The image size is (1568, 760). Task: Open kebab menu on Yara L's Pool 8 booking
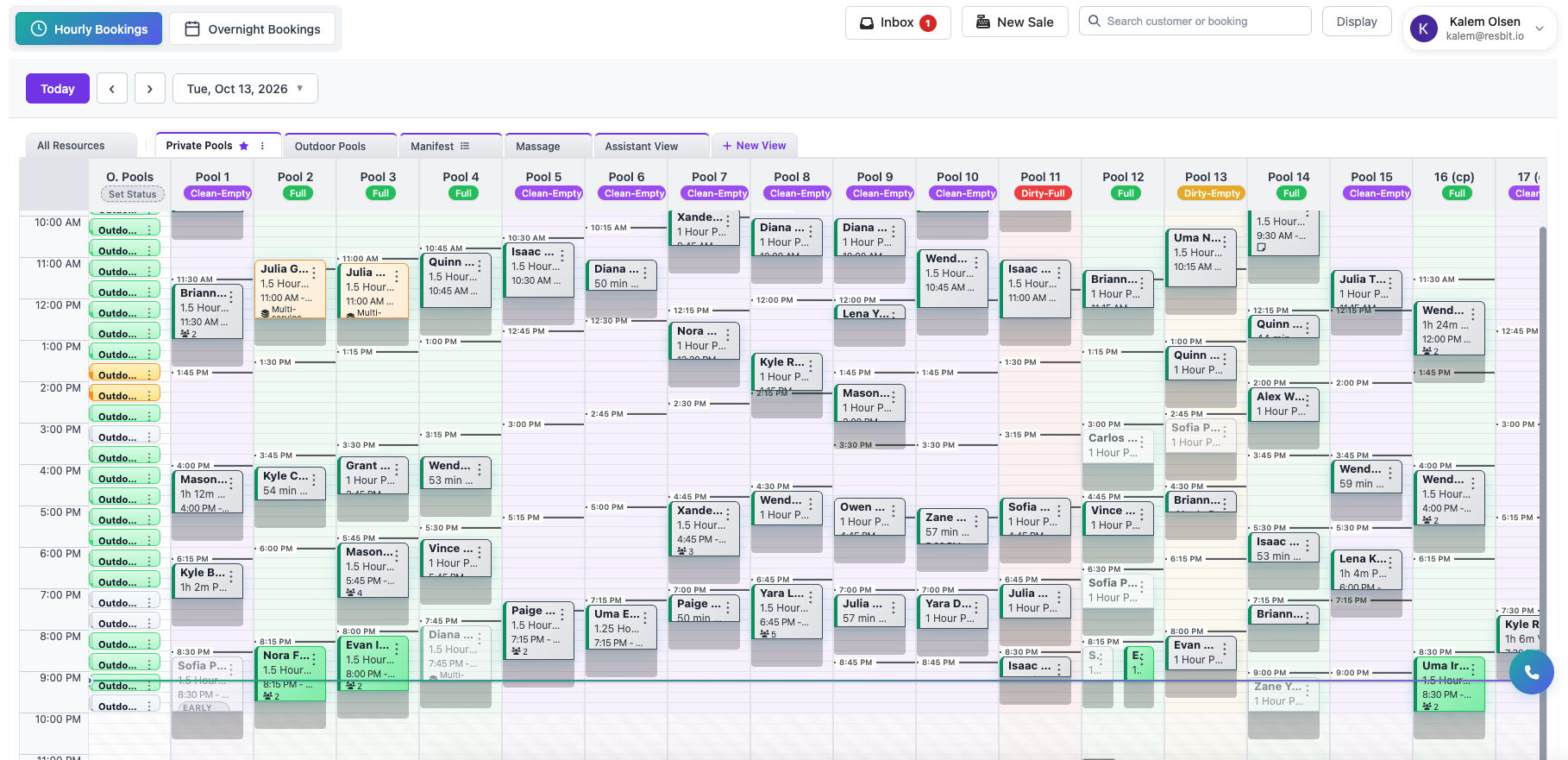811,597
